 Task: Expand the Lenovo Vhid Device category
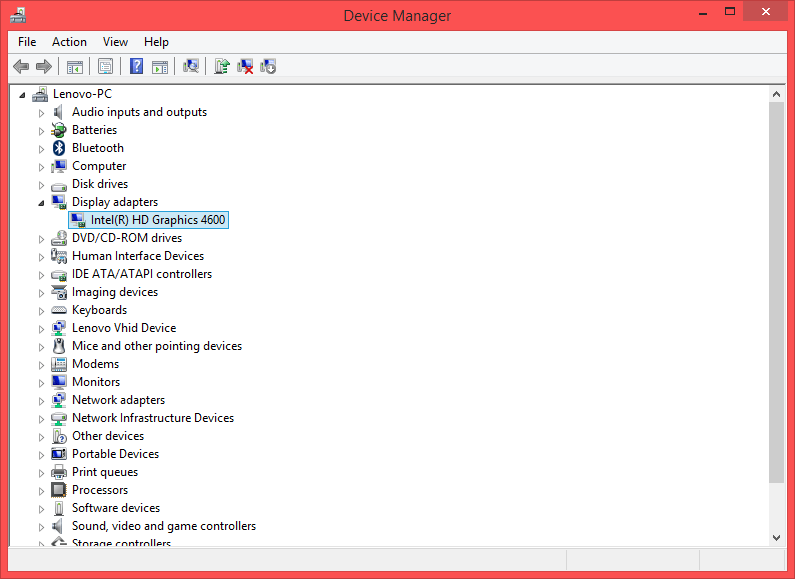point(42,329)
